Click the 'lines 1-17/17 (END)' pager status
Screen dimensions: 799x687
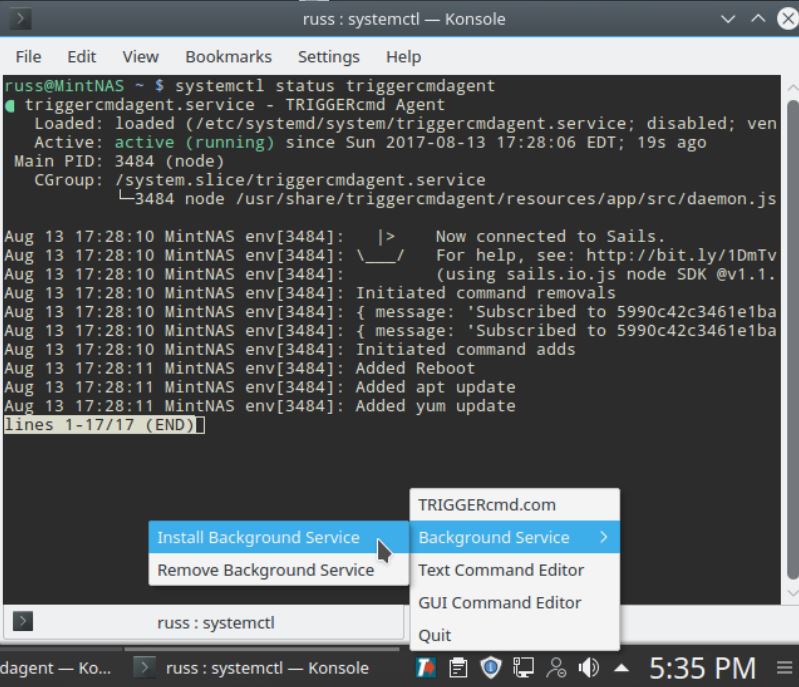(100, 425)
